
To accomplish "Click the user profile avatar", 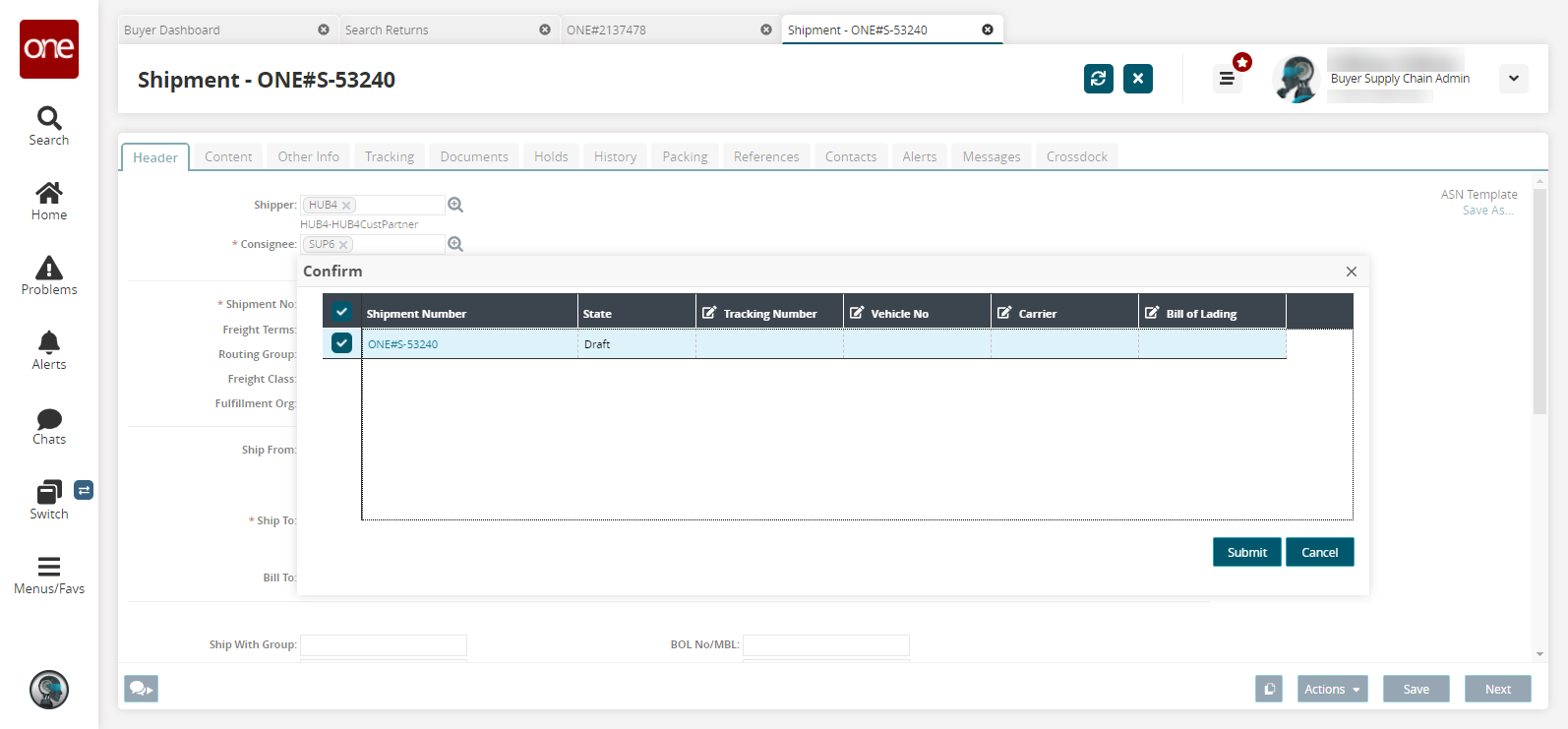I will pos(1297,79).
